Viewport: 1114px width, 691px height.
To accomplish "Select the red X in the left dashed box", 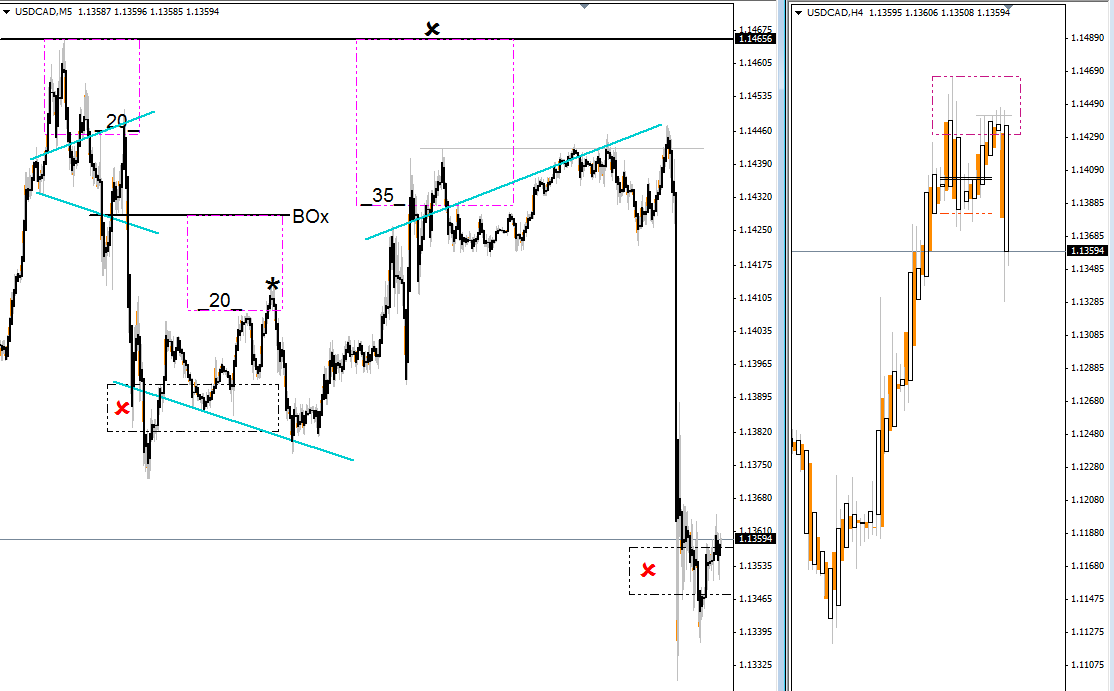I will click(x=122, y=408).
